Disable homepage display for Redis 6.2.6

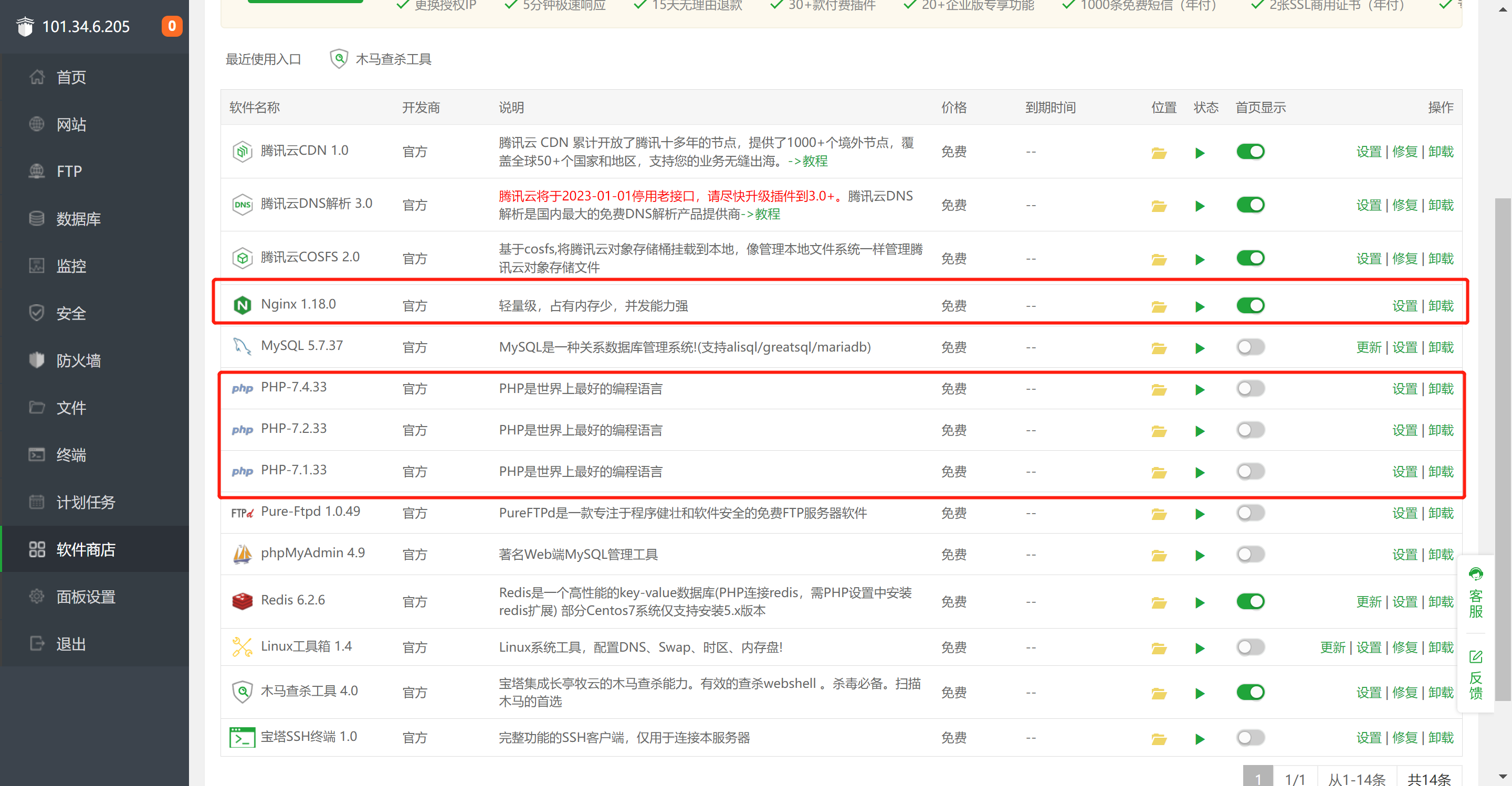[x=1250, y=601]
